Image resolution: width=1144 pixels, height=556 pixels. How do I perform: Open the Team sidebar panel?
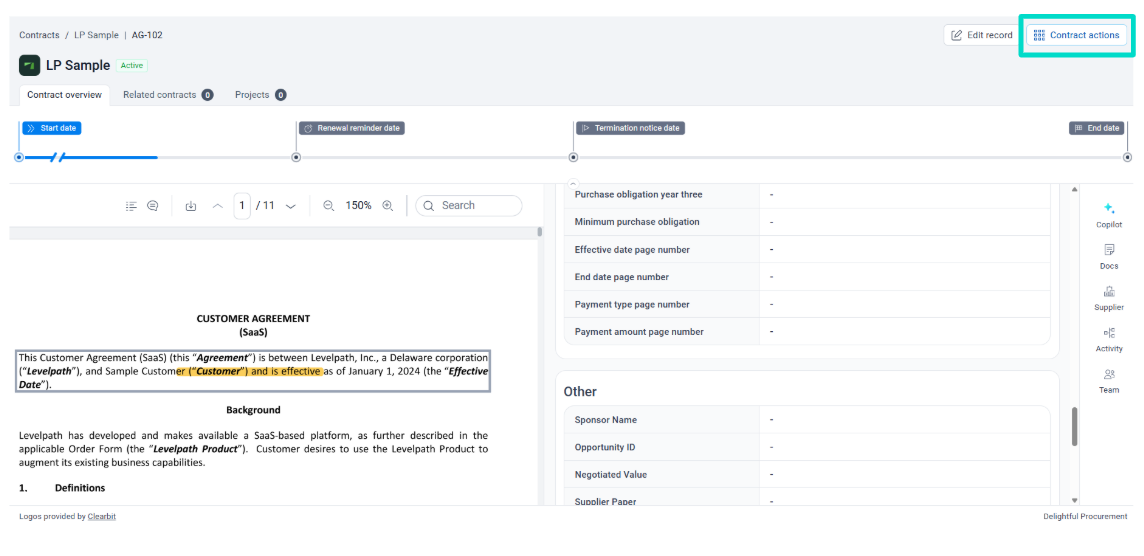pos(1108,379)
